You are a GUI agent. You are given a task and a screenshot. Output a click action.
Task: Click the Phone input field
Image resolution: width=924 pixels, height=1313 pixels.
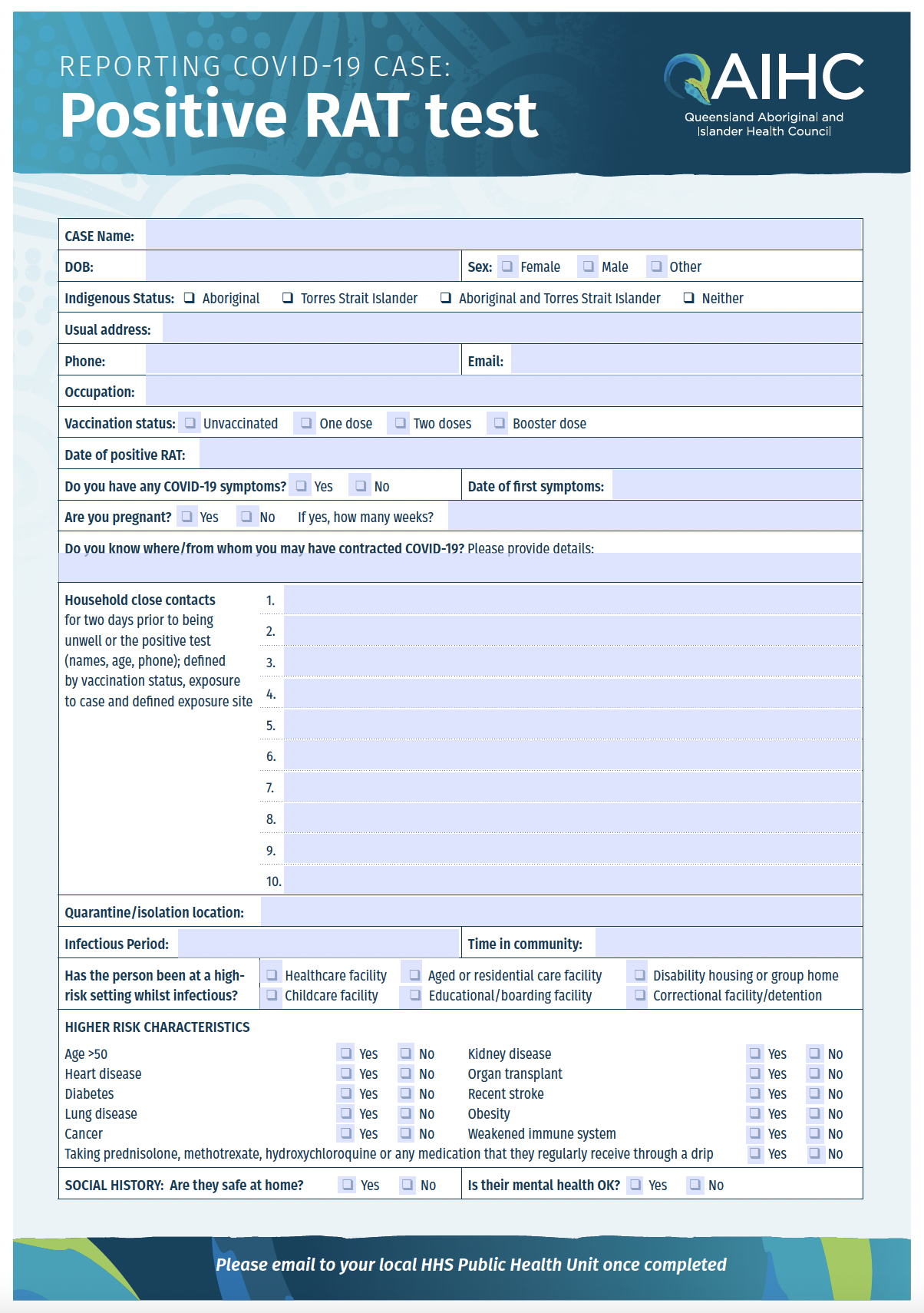pyautogui.click(x=302, y=359)
